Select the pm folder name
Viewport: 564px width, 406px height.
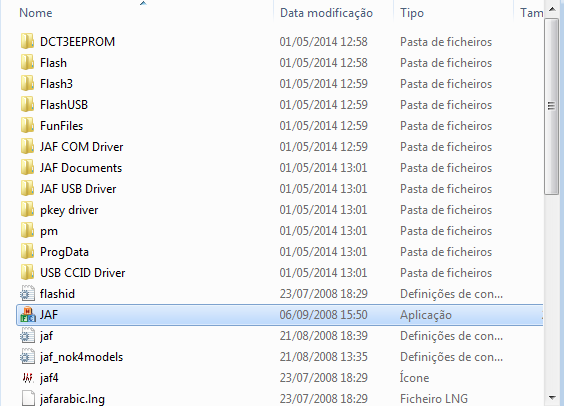click(49, 231)
